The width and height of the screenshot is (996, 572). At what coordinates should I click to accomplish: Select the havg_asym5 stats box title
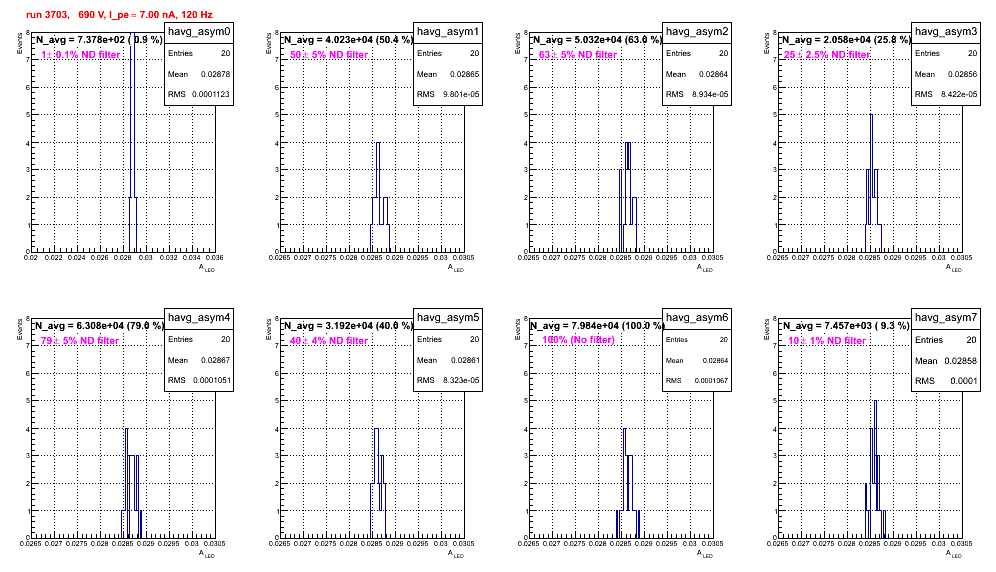448,318
